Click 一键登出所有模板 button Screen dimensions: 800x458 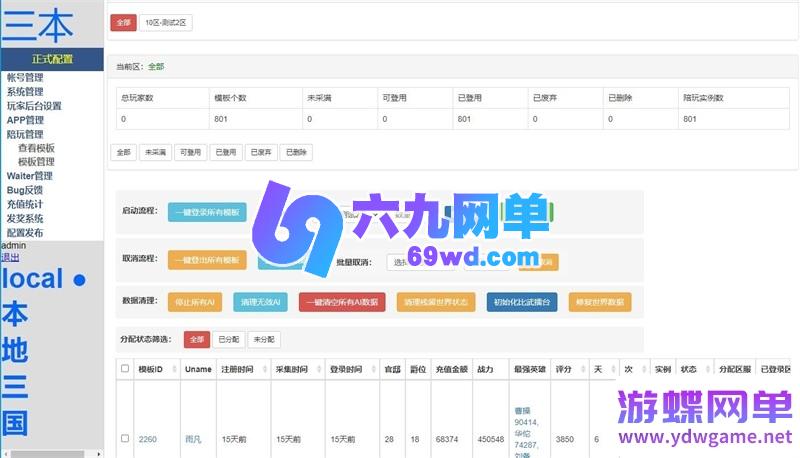tap(207, 260)
